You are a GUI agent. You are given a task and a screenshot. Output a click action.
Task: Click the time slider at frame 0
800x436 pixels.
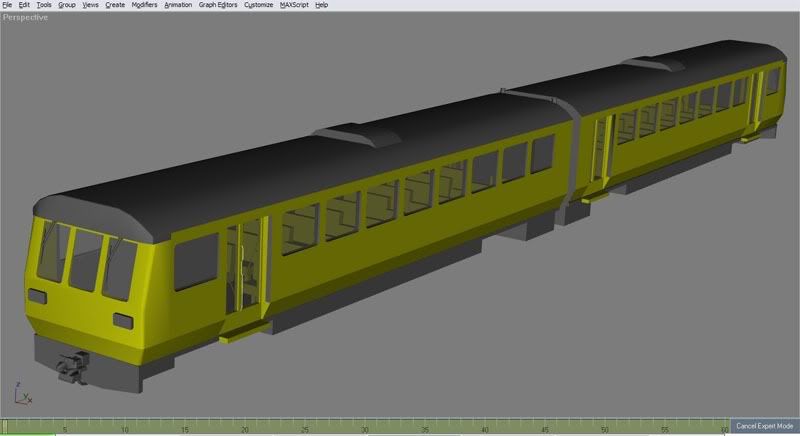tap(4, 426)
